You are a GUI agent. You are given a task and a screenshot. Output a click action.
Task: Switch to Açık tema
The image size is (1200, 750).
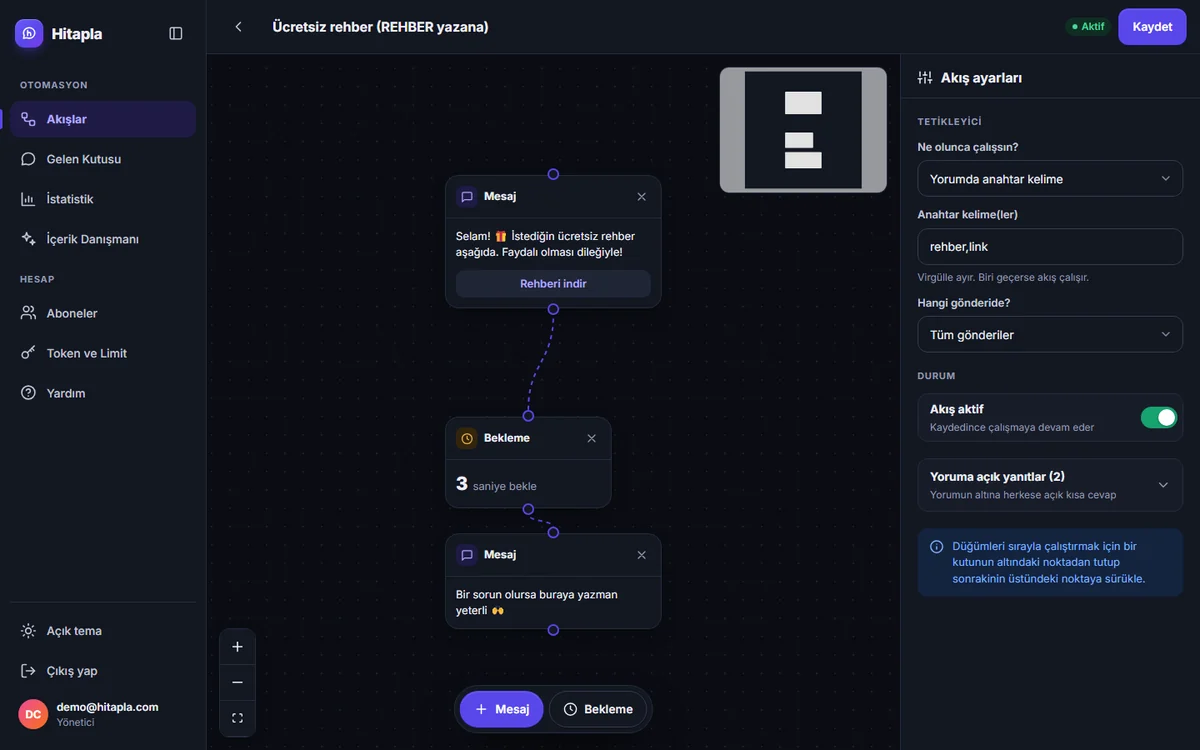(103, 631)
